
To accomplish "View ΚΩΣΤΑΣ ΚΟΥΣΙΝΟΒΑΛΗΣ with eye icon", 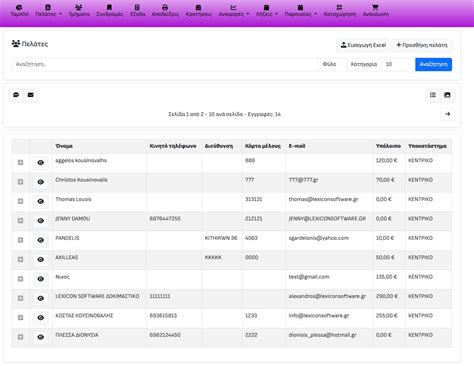I will pos(41,318).
